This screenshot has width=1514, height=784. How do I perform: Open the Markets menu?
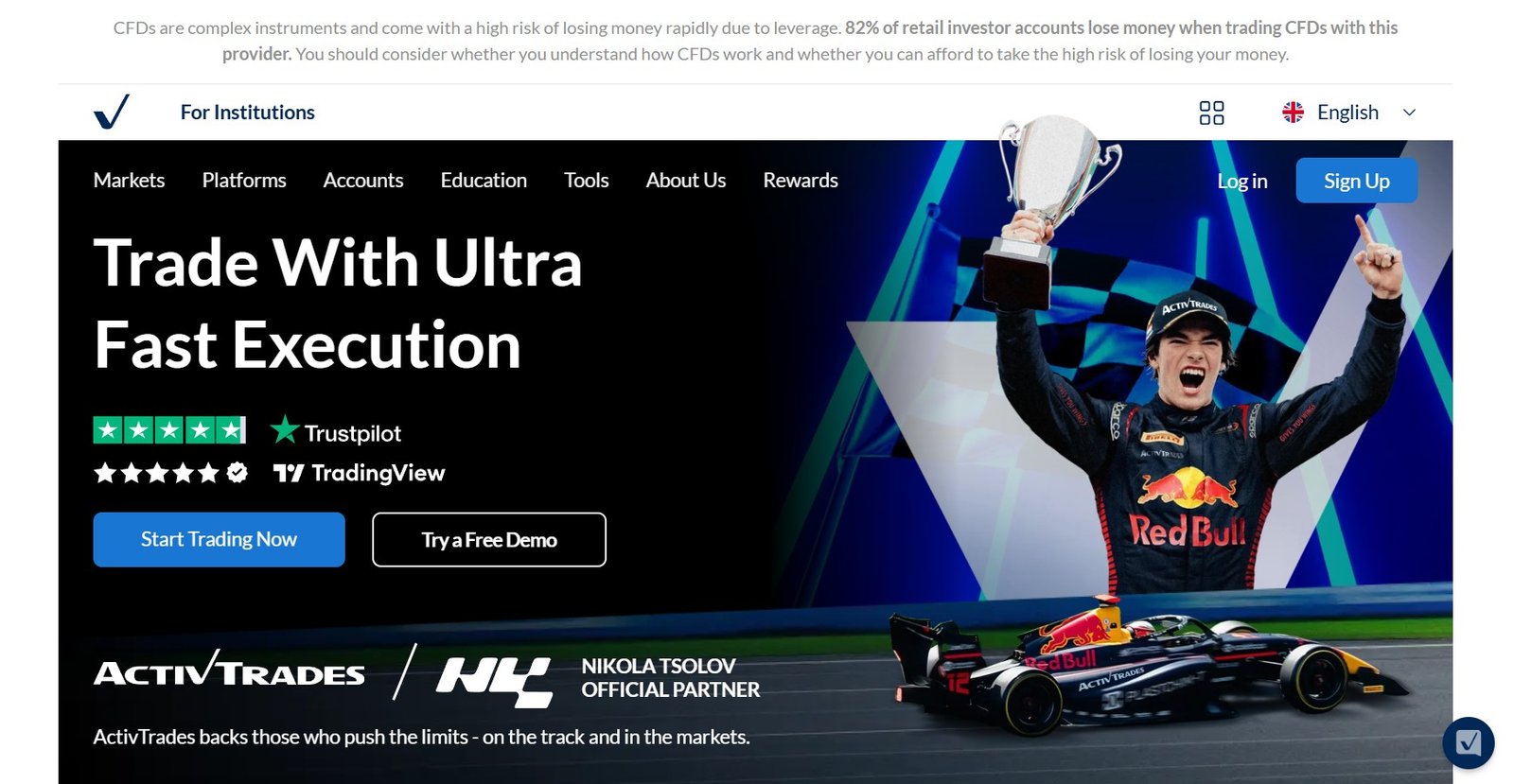pyautogui.click(x=129, y=180)
